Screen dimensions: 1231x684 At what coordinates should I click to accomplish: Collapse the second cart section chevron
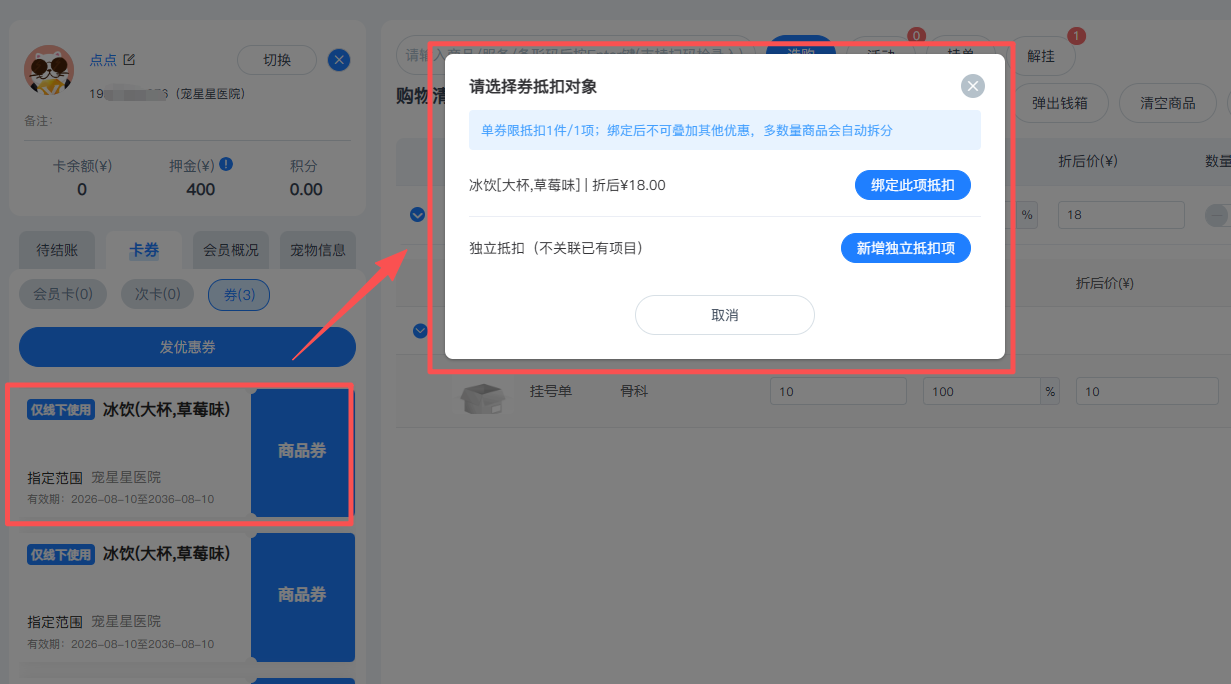pyautogui.click(x=421, y=331)
